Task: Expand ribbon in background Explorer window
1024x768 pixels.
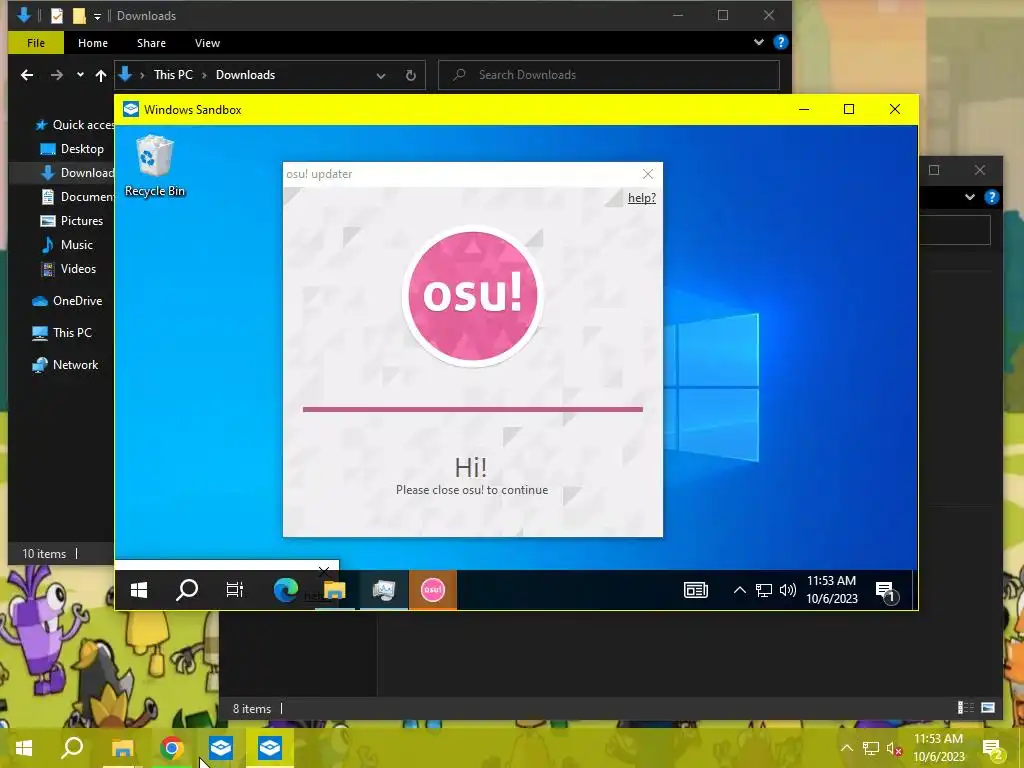Action: pos(970,197)
